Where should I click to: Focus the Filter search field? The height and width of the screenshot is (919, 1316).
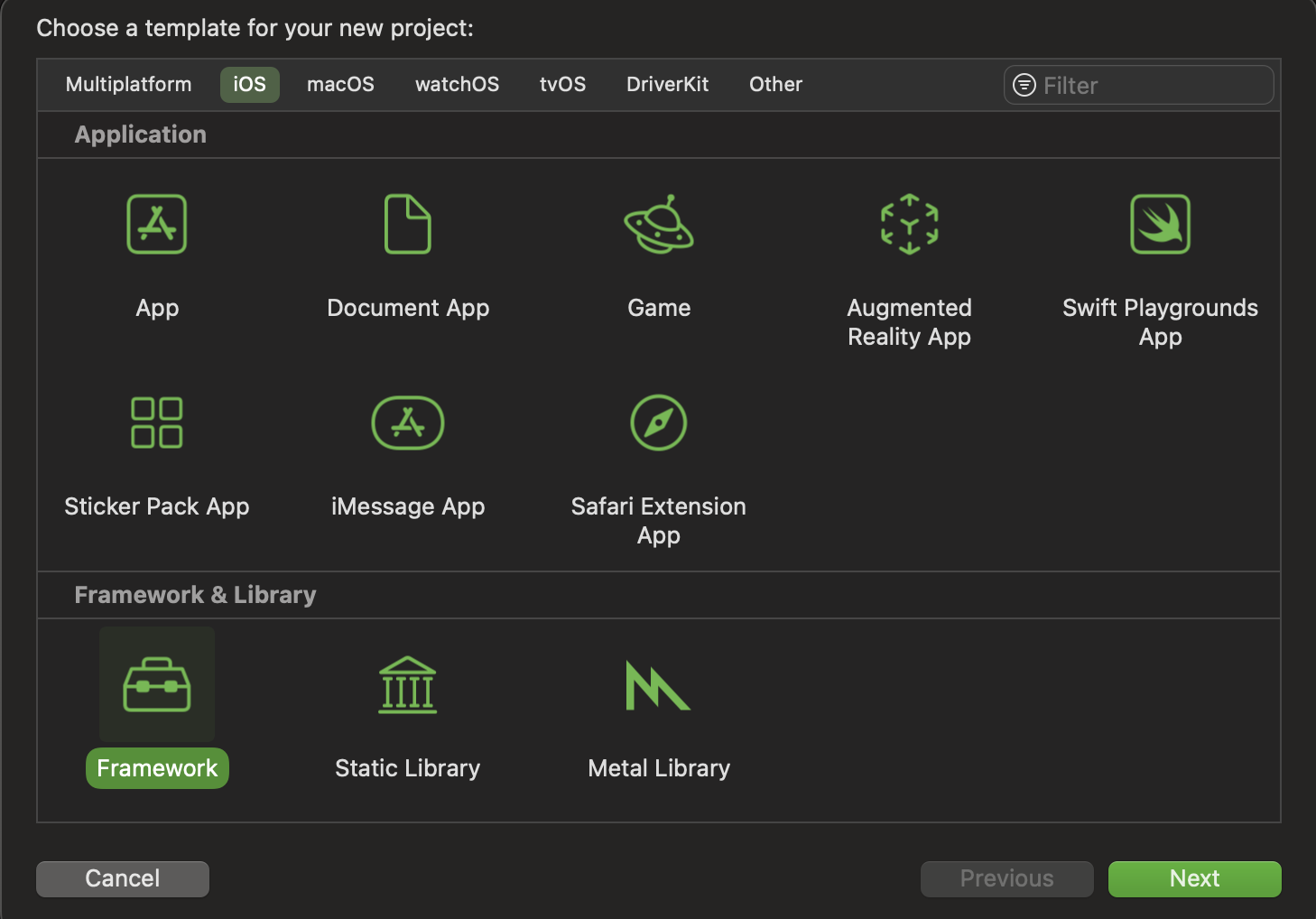[x=1139, y=85]
